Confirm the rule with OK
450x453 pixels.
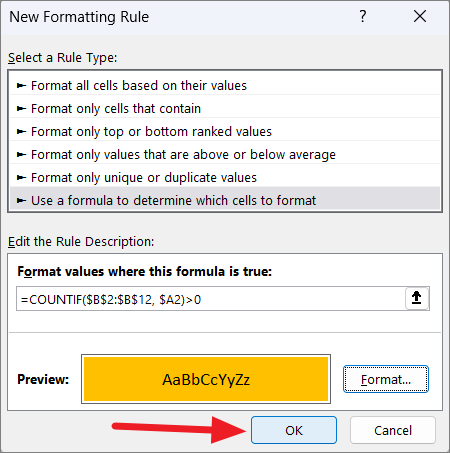[x=294, y=430]
